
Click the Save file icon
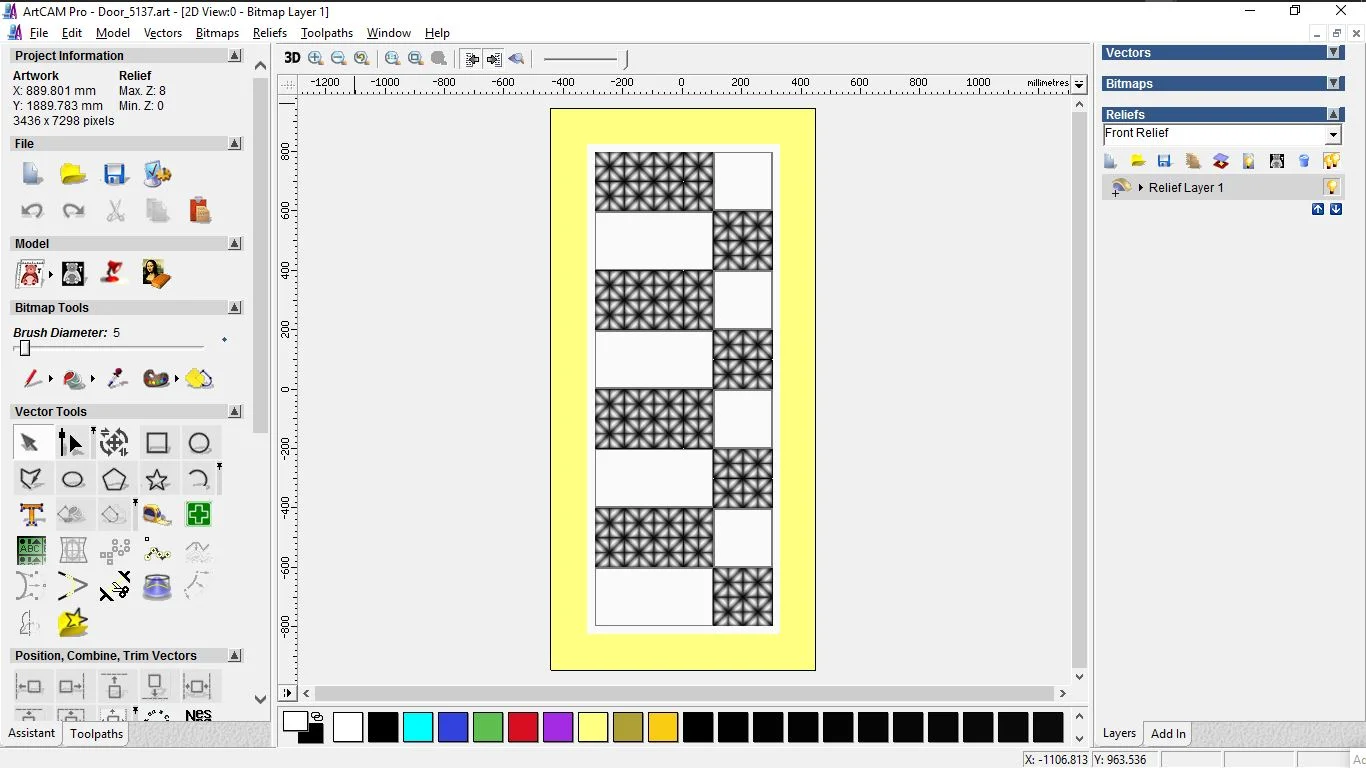115,175
